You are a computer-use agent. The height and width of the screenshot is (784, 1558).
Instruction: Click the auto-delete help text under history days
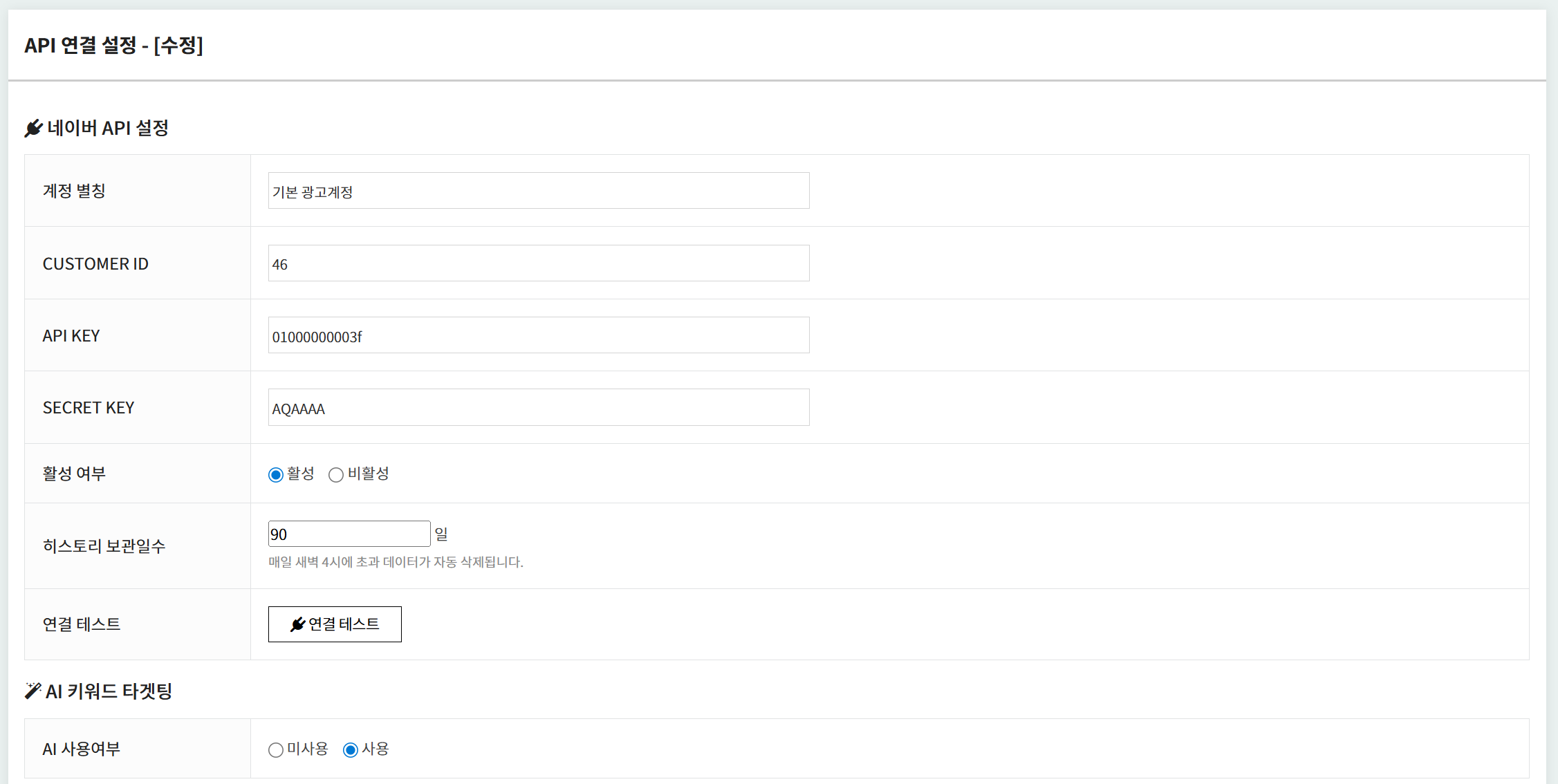tap(396, 562)
